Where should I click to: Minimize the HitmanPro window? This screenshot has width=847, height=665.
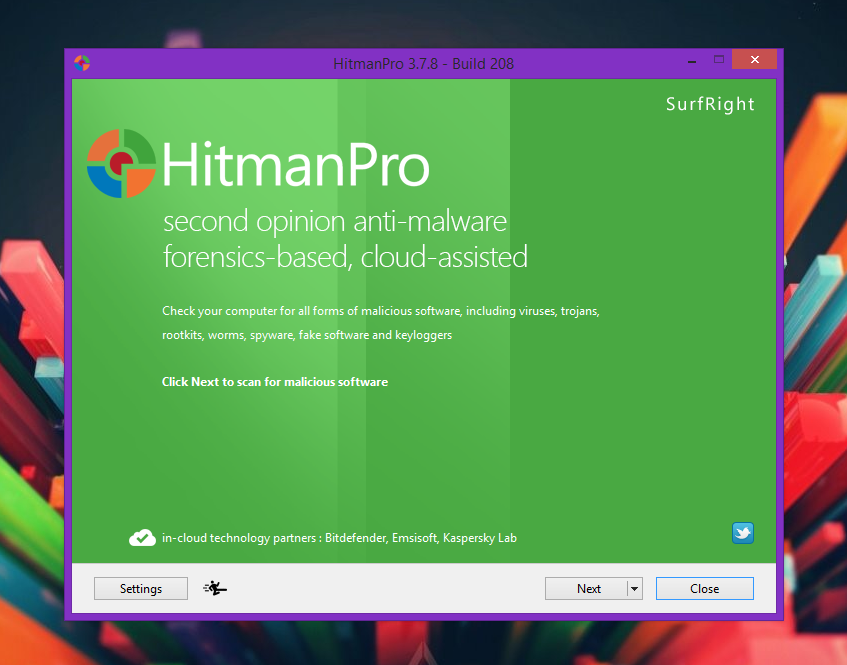pyautogui.click(x=692, y=62)
